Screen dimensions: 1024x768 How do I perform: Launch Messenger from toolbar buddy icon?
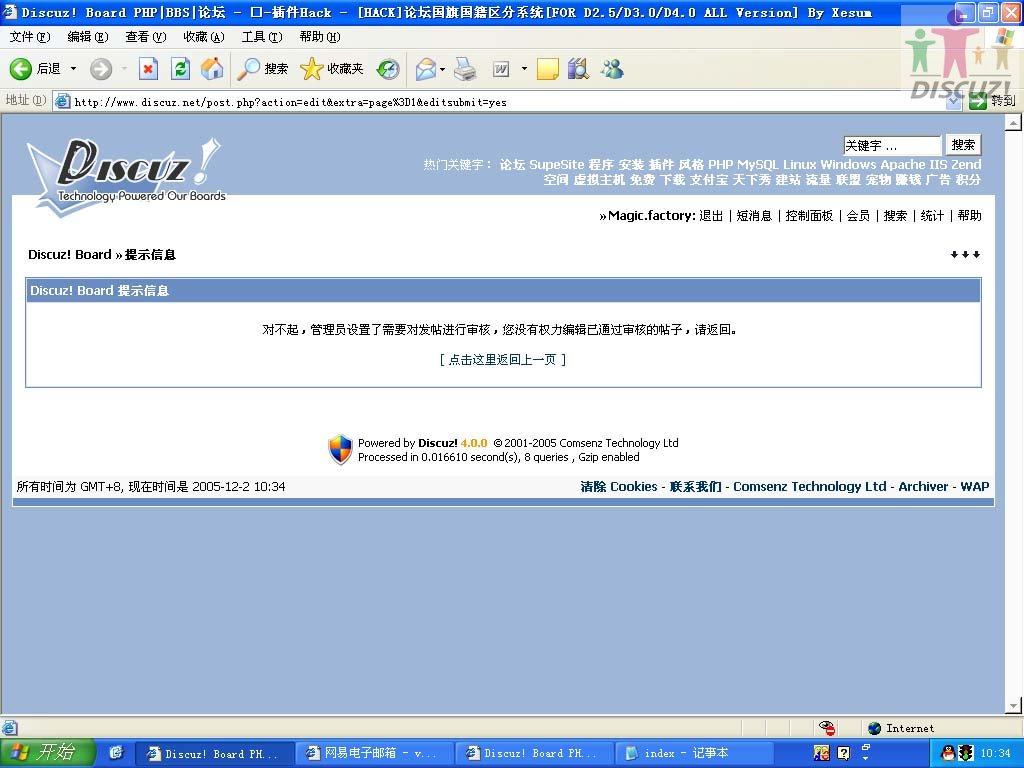point(613,69)
